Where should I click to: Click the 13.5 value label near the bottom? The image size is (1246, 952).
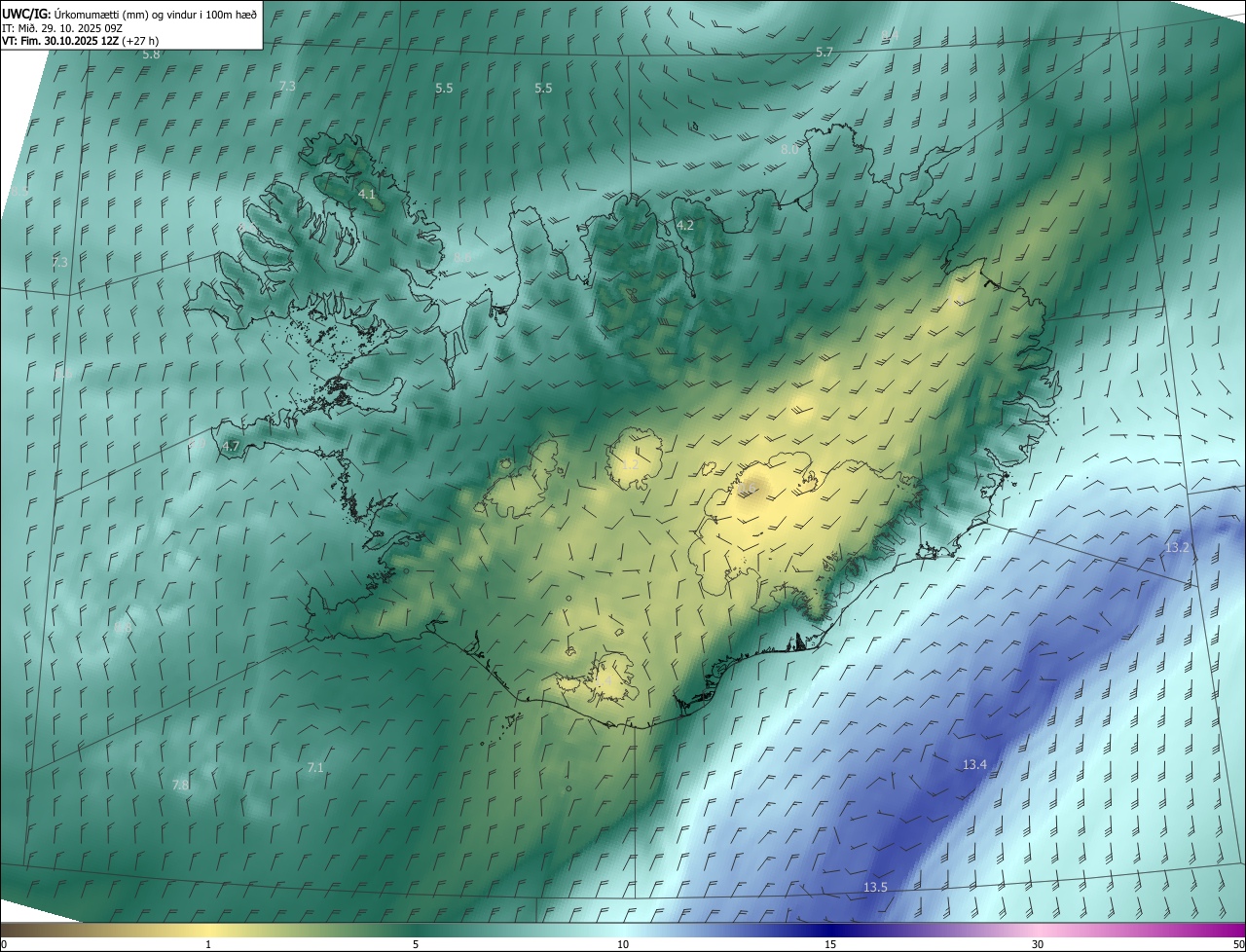pos(875,887)
